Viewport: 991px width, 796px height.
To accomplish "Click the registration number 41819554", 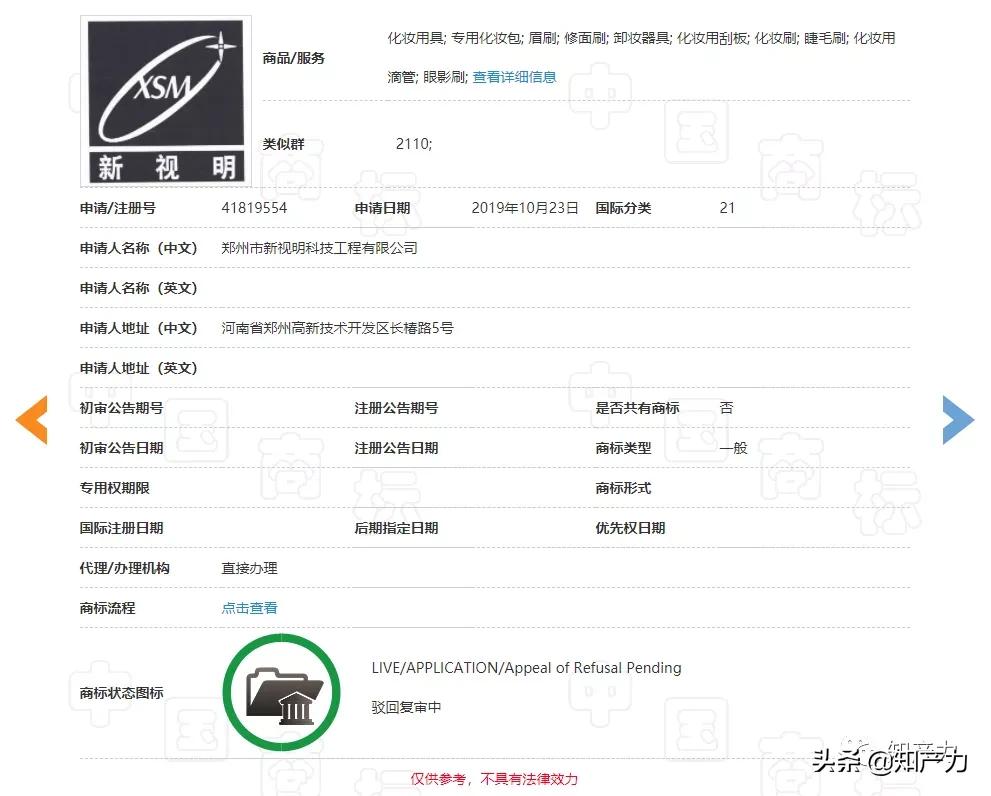I will [254, 208].
